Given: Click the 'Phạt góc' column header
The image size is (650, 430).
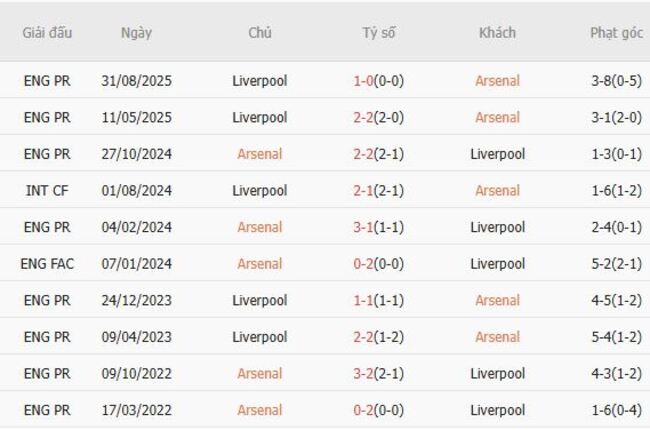Looking at the screenshot, I should [x=616, y=33].
